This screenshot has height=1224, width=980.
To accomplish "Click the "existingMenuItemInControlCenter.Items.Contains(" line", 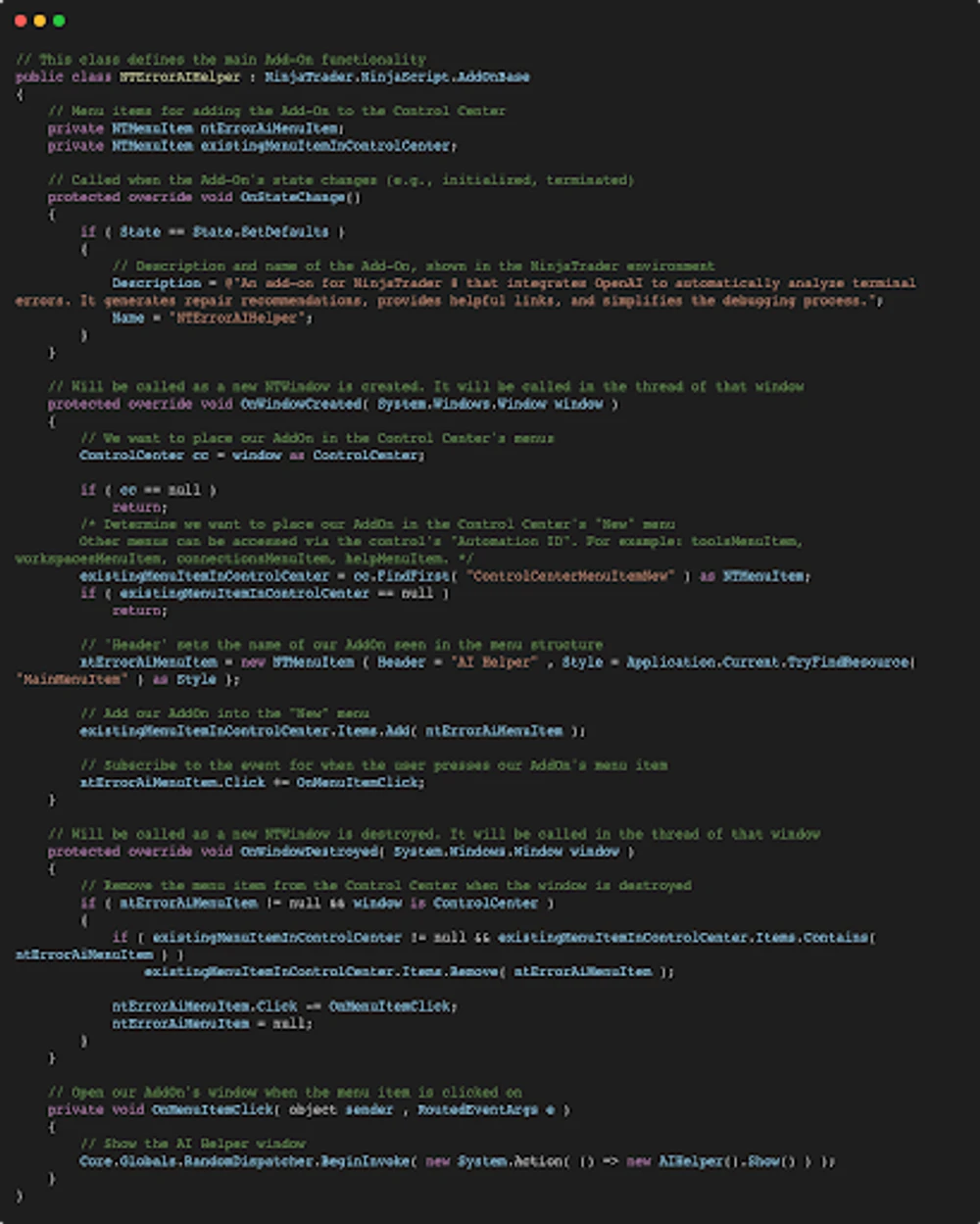I will [495, 938].
